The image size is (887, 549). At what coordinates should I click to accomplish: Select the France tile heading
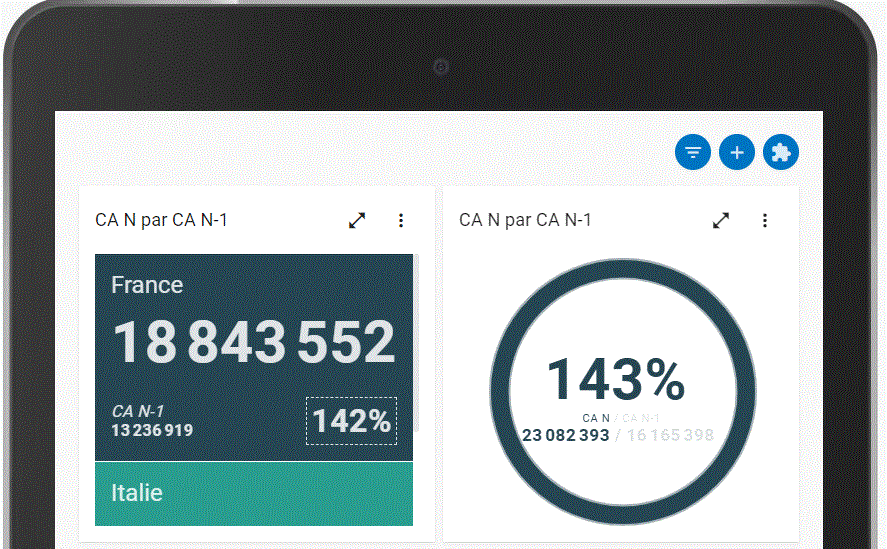pos(147,285)
